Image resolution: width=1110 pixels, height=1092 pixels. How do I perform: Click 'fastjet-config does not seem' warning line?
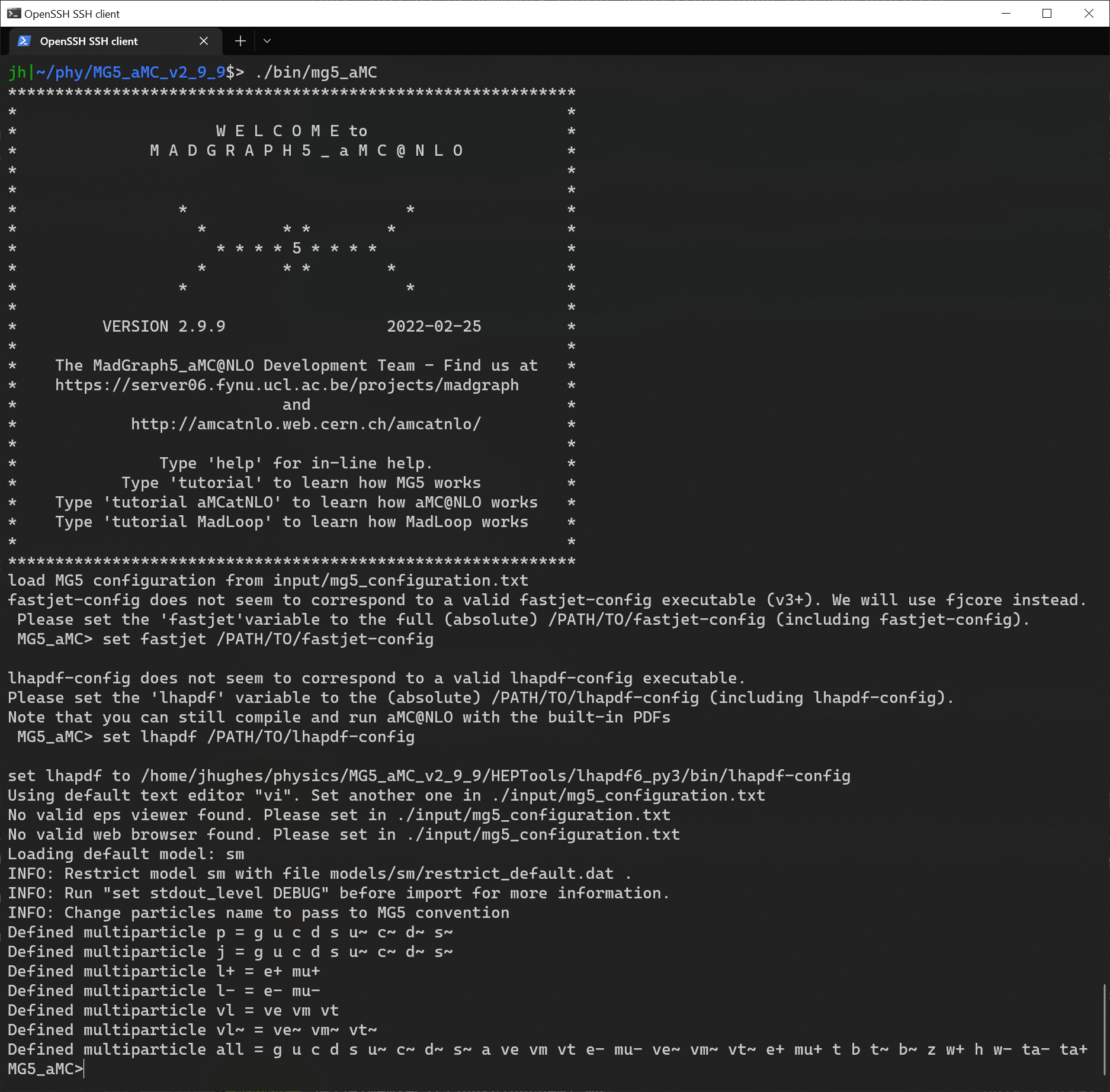click(547, 600)
